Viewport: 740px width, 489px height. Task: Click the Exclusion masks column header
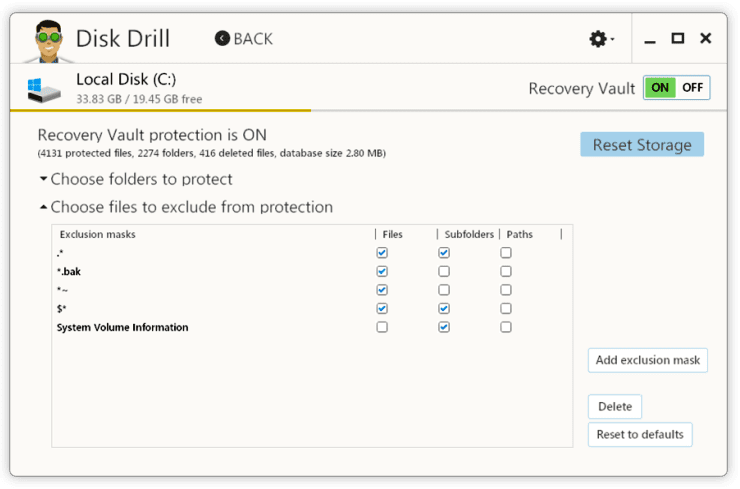[x=97, y=235]
